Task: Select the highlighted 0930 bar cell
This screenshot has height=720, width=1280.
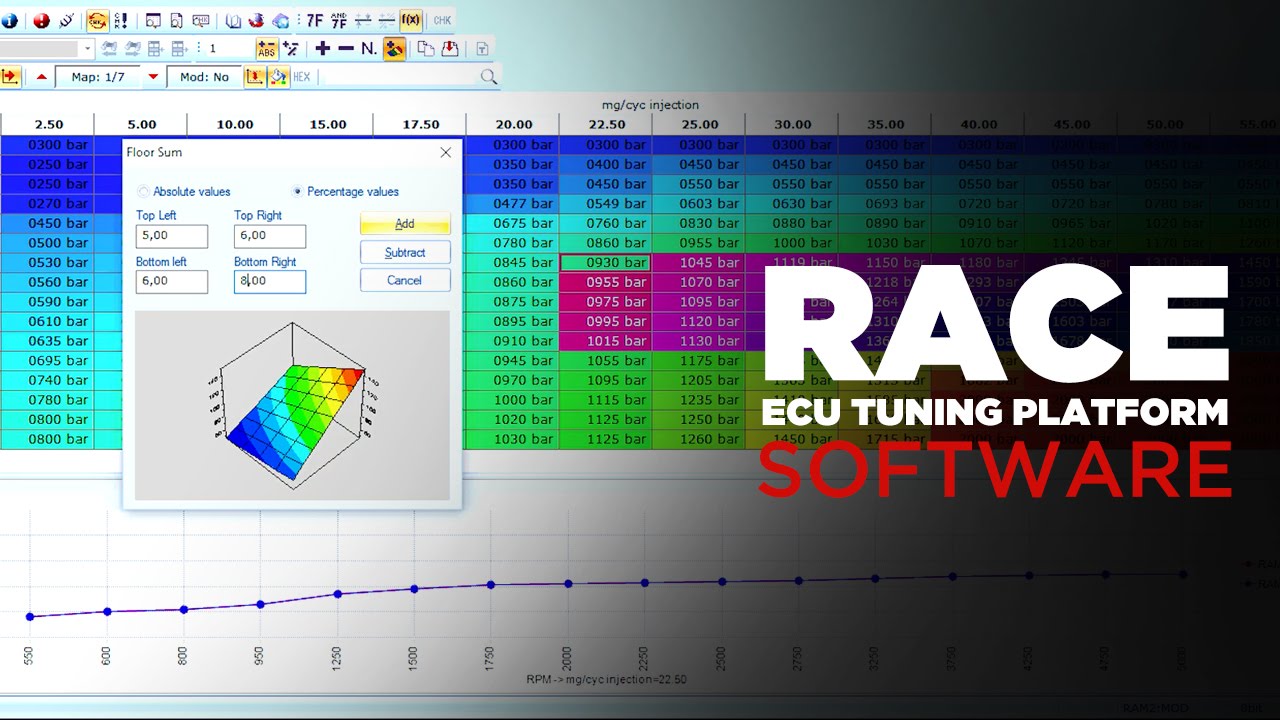Action: tap(606, 262)
